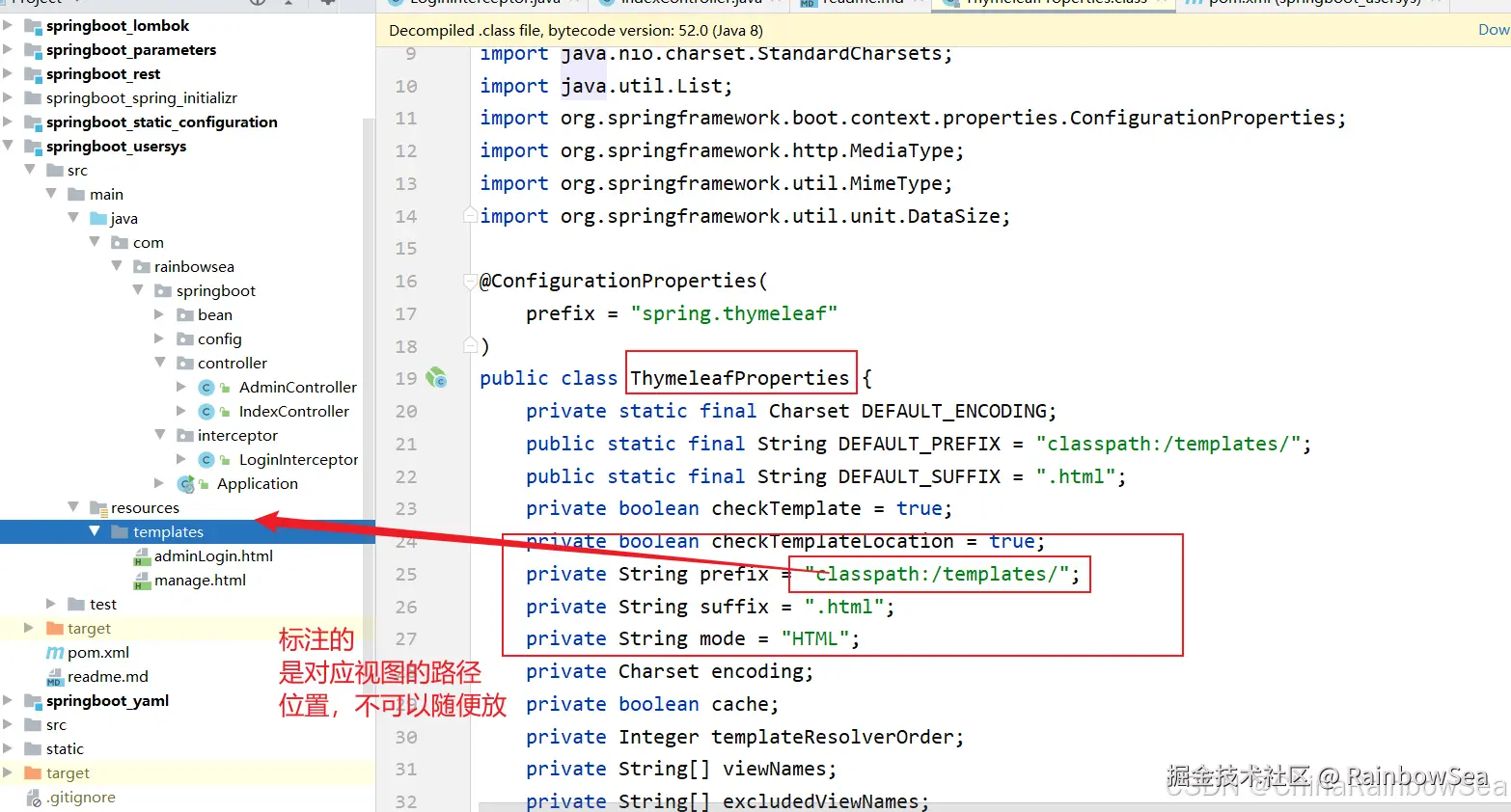Click the manage.html file icon

pos(142,581)
